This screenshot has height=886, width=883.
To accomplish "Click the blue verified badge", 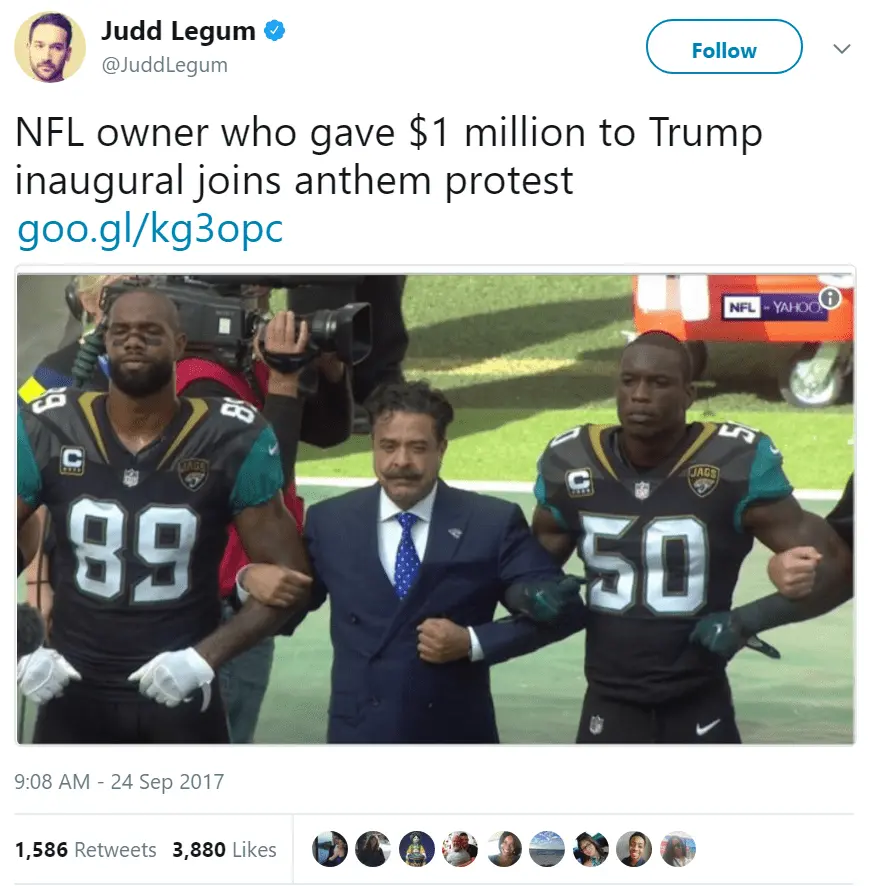I will 275,31.
